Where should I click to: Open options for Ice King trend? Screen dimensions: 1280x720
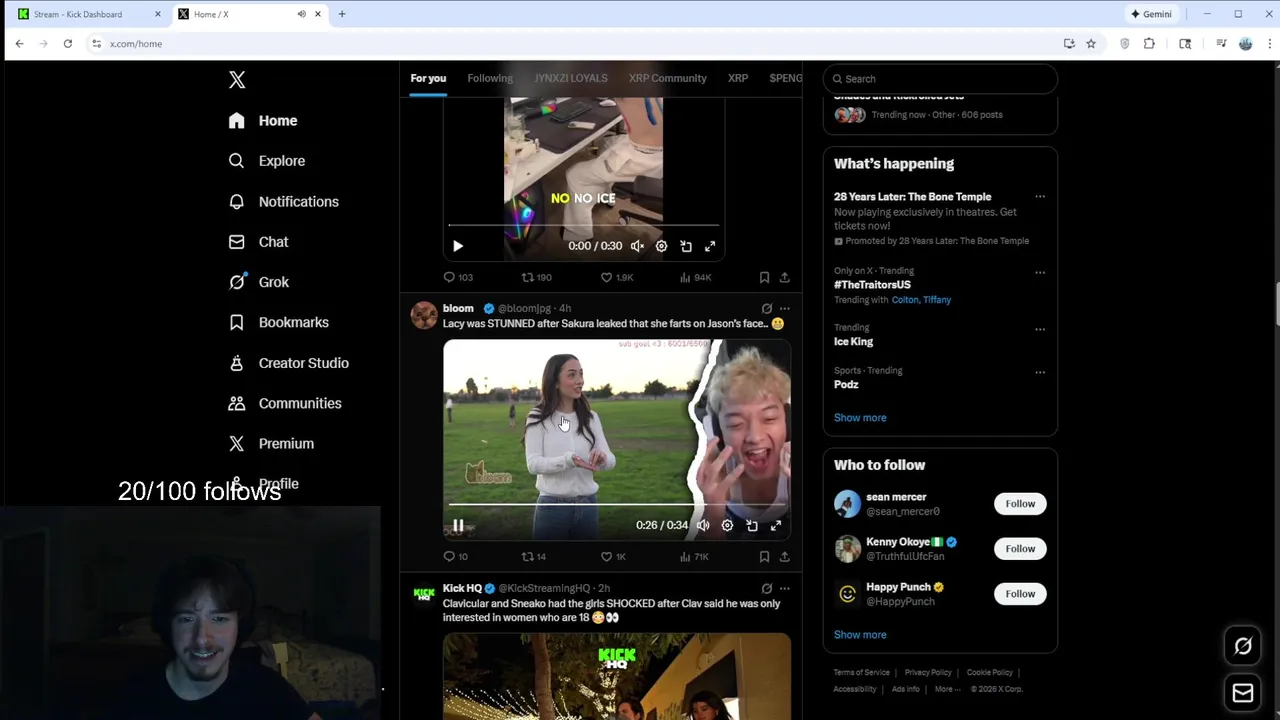(x=1040, y=329)
